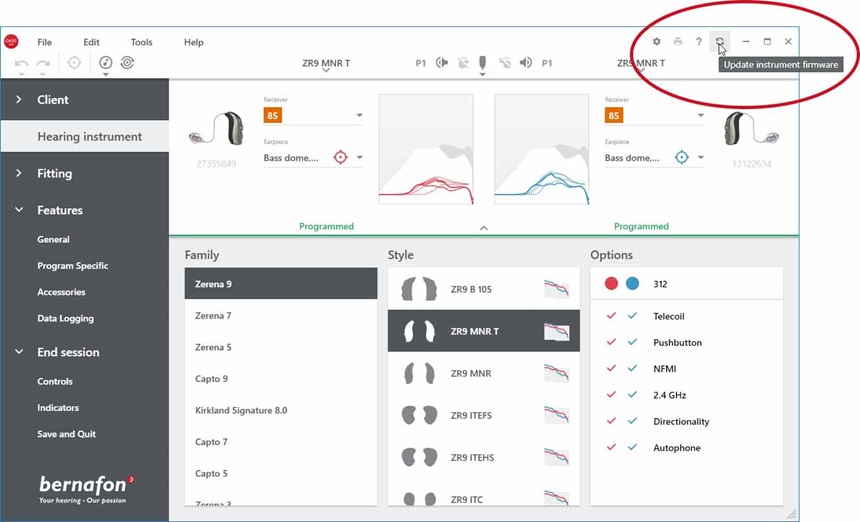Click the microphone icon in center toolbar
This screenshot has width=860, height=522.
pos(482,63)
